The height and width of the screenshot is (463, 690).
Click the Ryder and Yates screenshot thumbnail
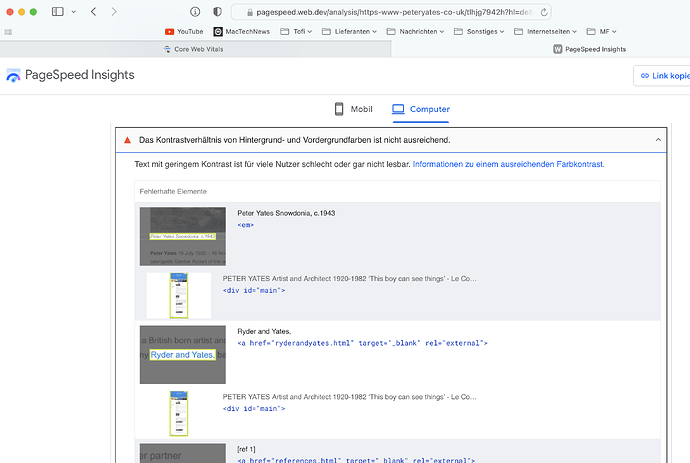[x=183, y=355]
